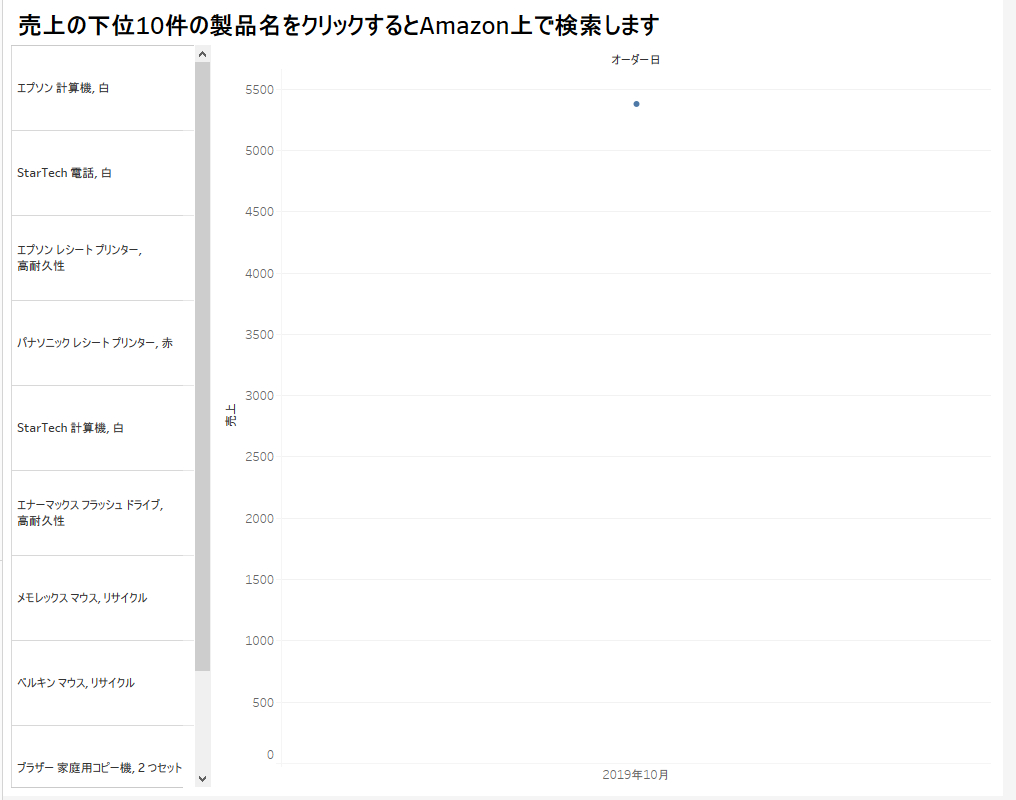Image resolution: width=1016 pixels, height=800 pixels.
Task: Click the 1000 axis tick label
Action: pyautogui.click(x=259, y=641)
